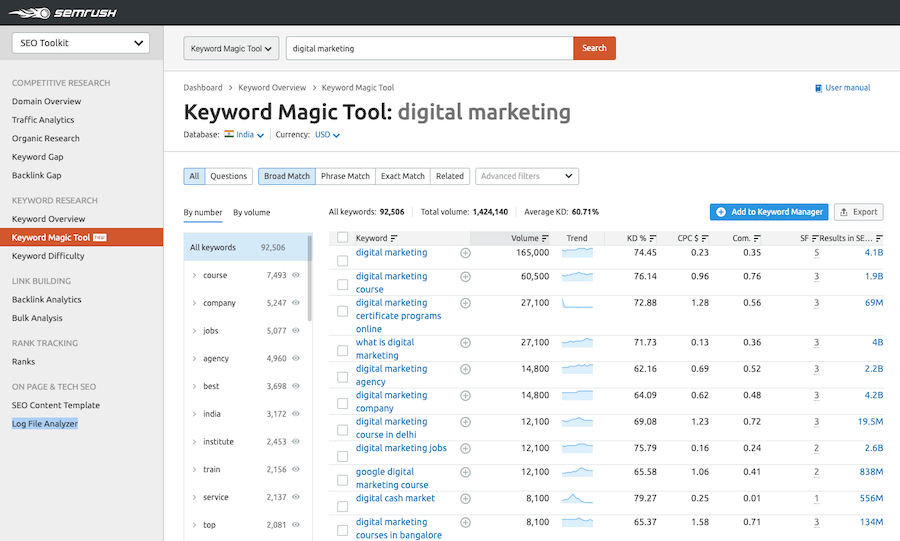The height and width of the screenshot is (541, 900).
Task: Click the keyword groups list scrollbar
Action: pyautogui.click(x=310, y=278)
